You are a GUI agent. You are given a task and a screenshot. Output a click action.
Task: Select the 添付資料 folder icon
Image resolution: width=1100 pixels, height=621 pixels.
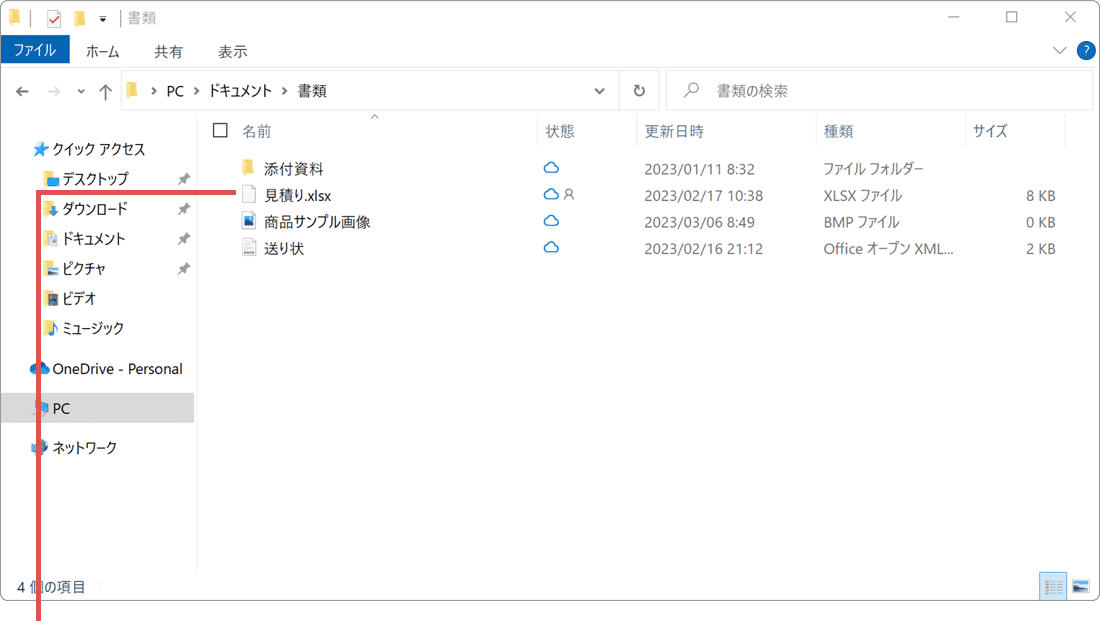tap(248, 168)
